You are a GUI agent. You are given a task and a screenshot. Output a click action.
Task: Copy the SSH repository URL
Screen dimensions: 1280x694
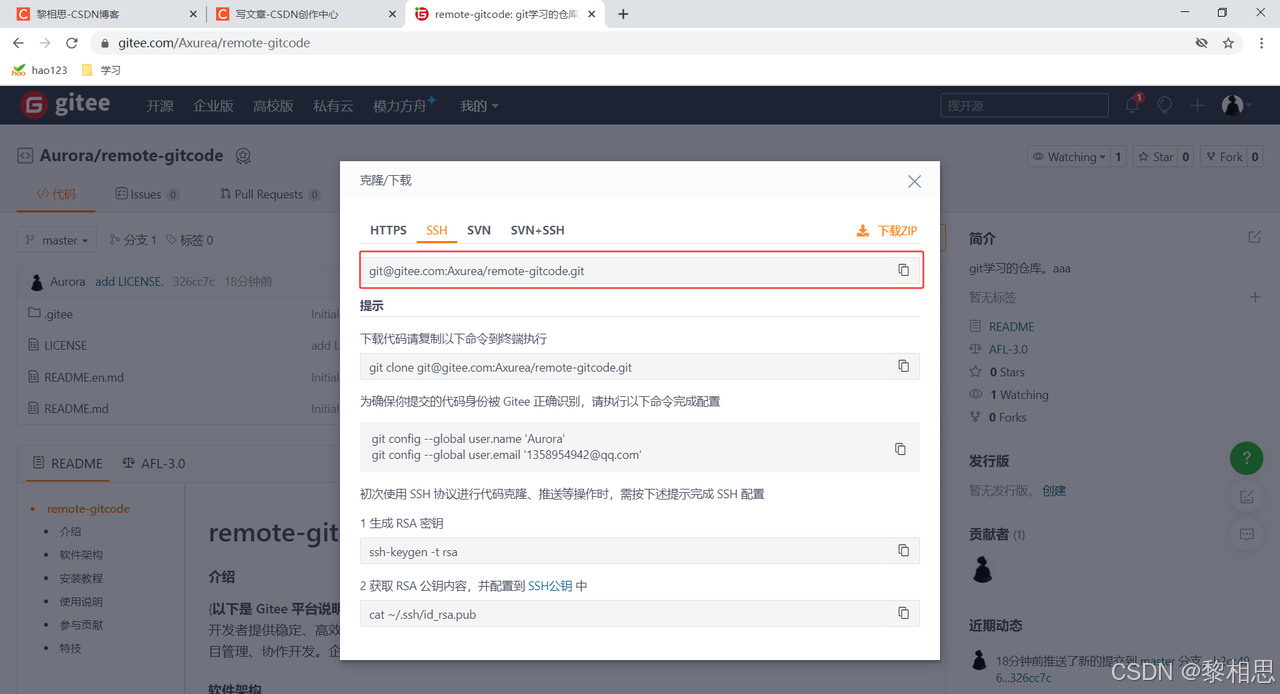point(903,270)
